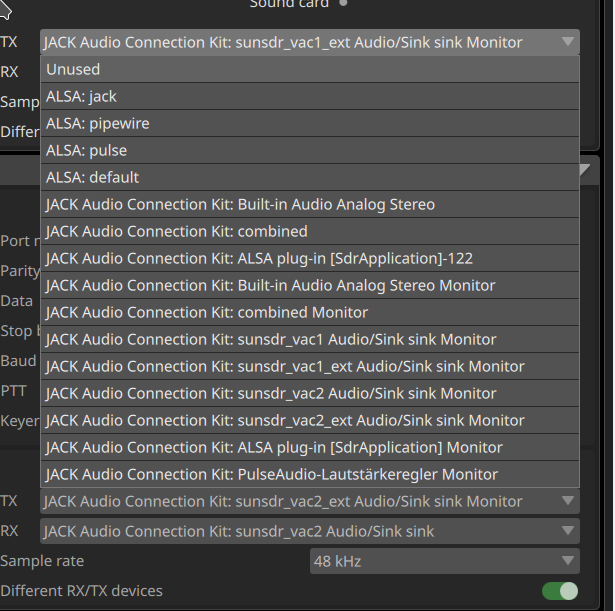
Task: Select JACK Built-in Audio Analog Stereo Monitor entry
Action: (310, 285)
